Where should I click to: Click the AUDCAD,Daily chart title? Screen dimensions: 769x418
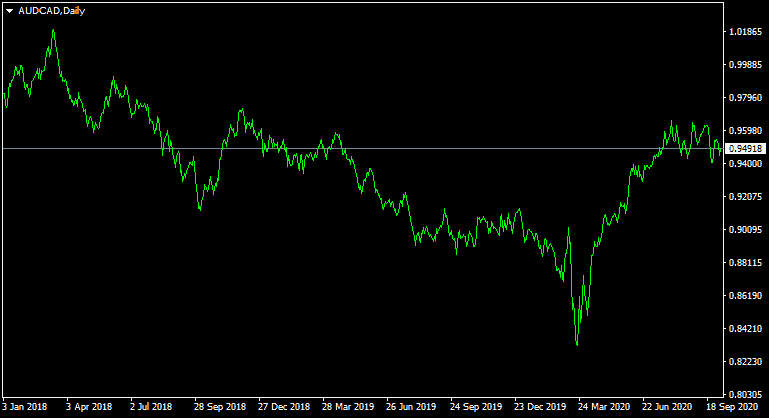pyautogui.click(x=51, y=11)
